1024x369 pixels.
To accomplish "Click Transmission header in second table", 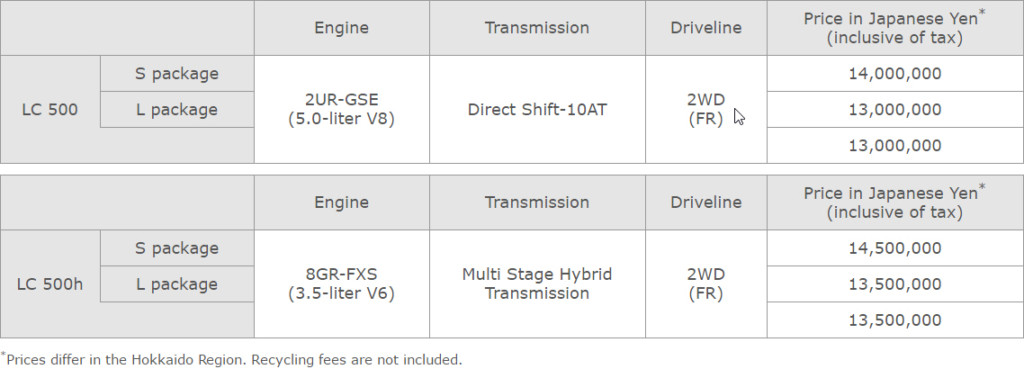I will (x=537, y=202).
